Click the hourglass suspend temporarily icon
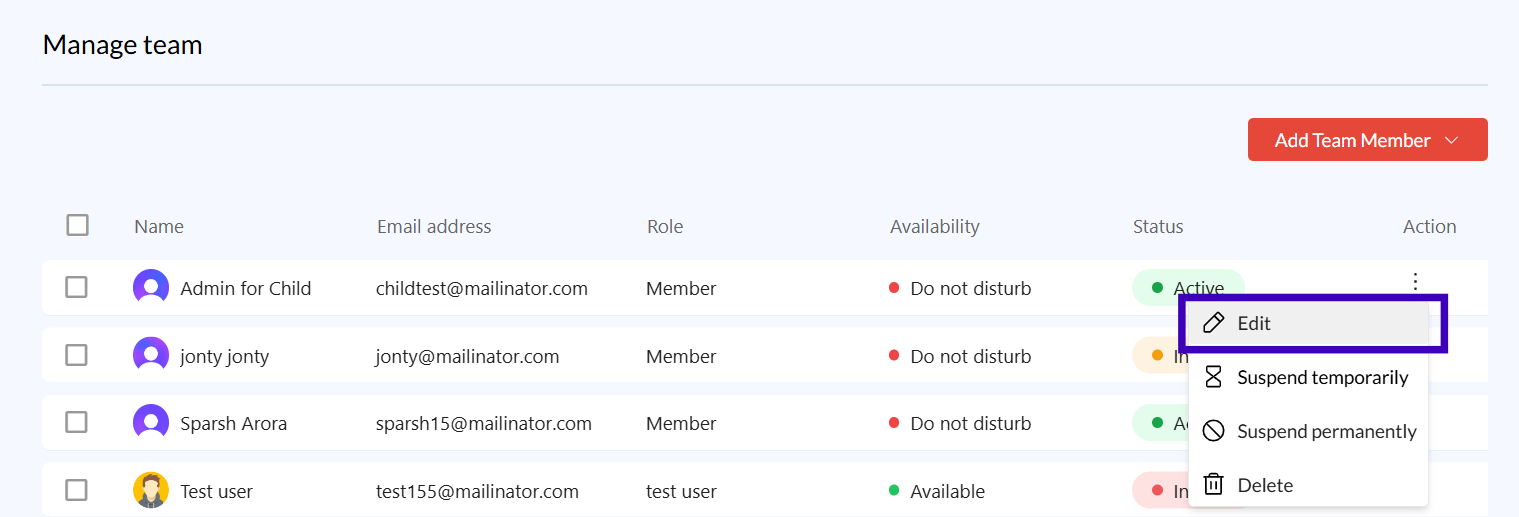This screenshot has width=1519, height=517. tap(1213, 377)
